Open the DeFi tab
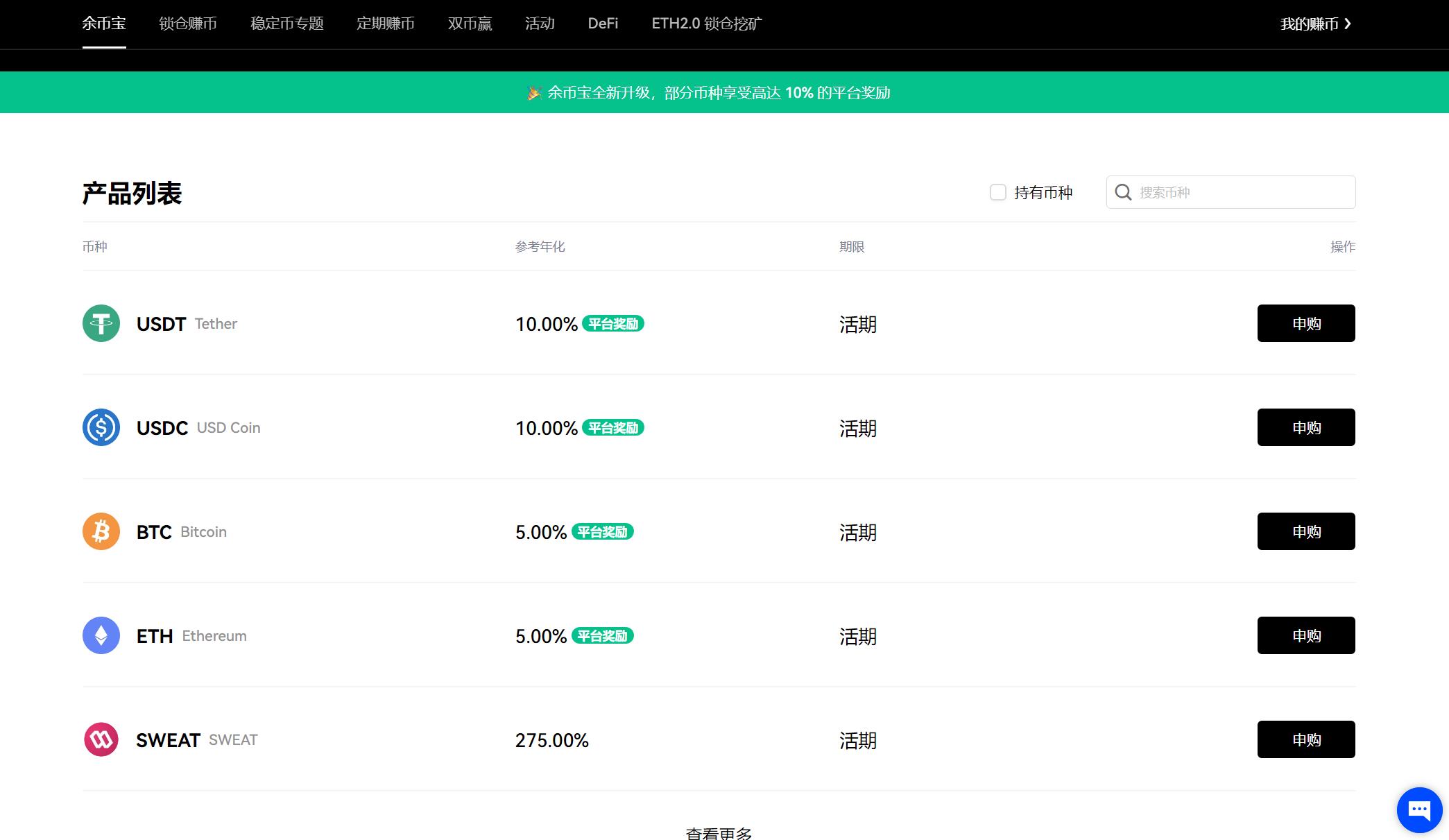1449x840 pixels. point(603,24)
